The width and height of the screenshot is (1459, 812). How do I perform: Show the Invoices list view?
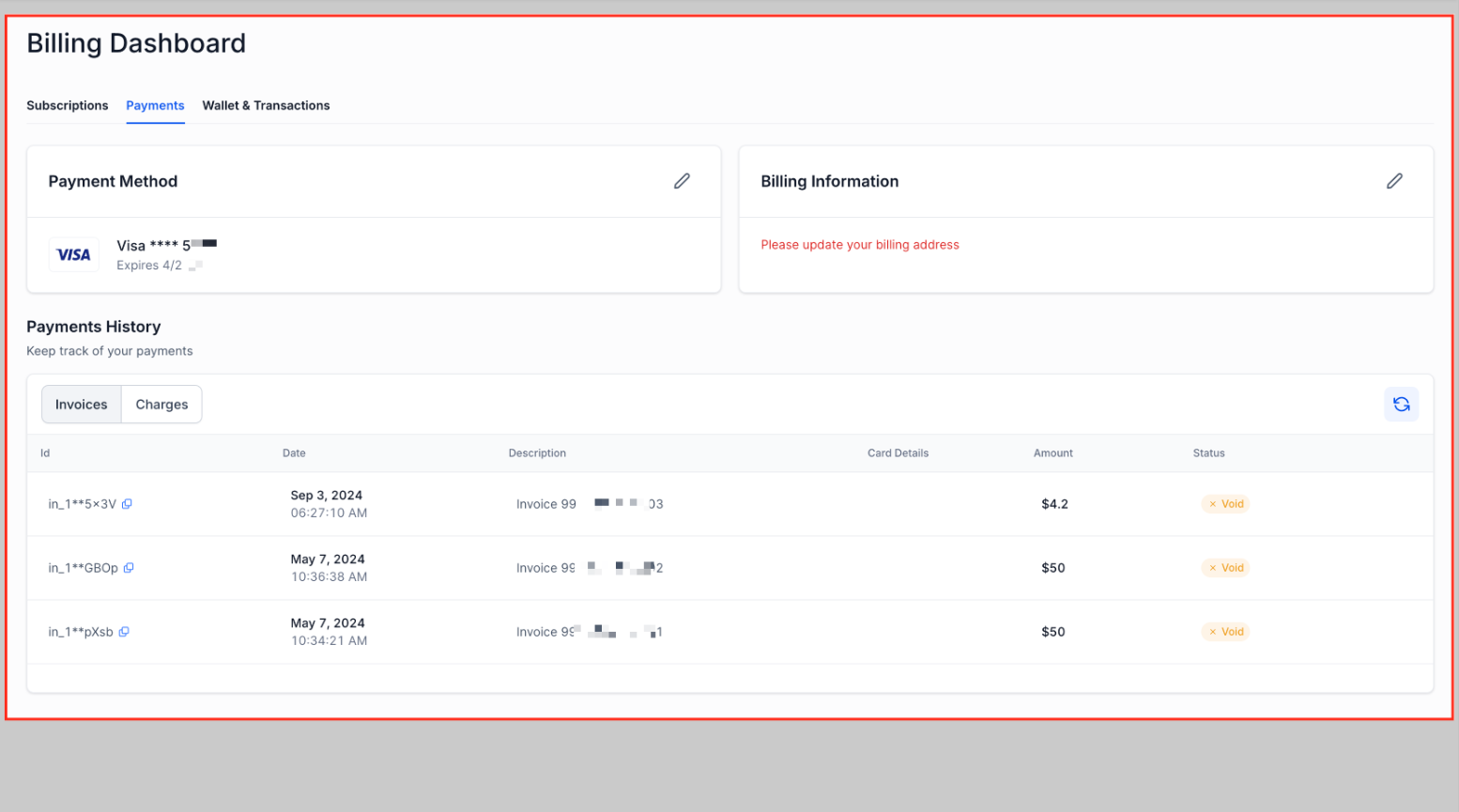click(82, 405)
